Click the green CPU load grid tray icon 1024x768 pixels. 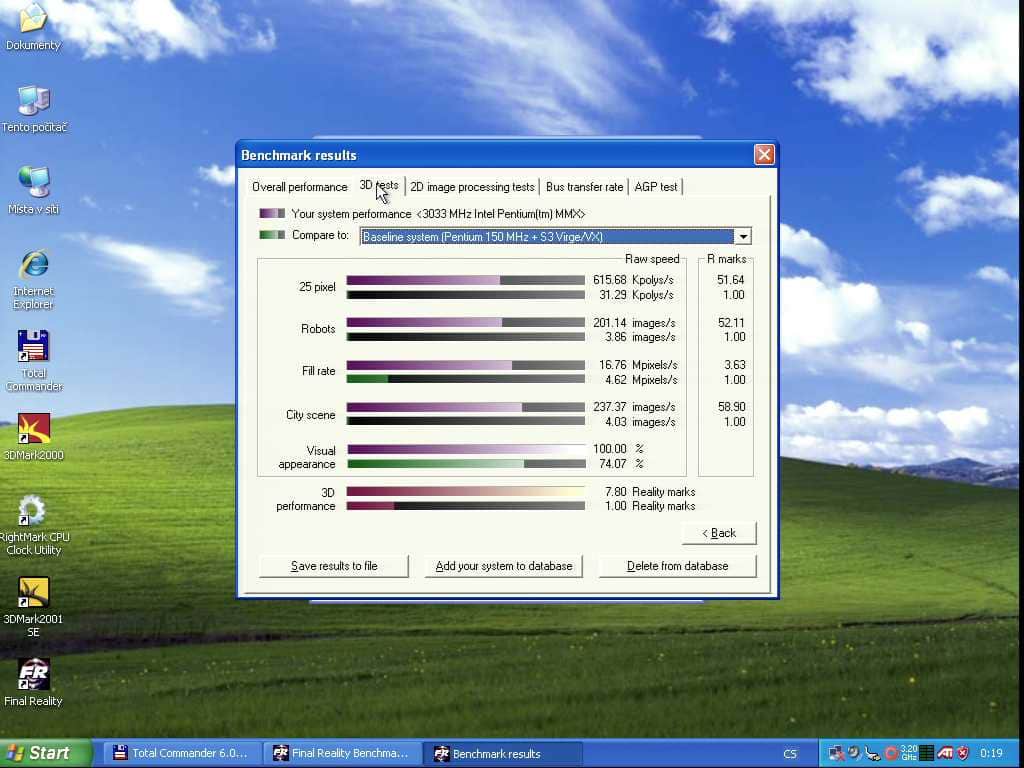926,753
